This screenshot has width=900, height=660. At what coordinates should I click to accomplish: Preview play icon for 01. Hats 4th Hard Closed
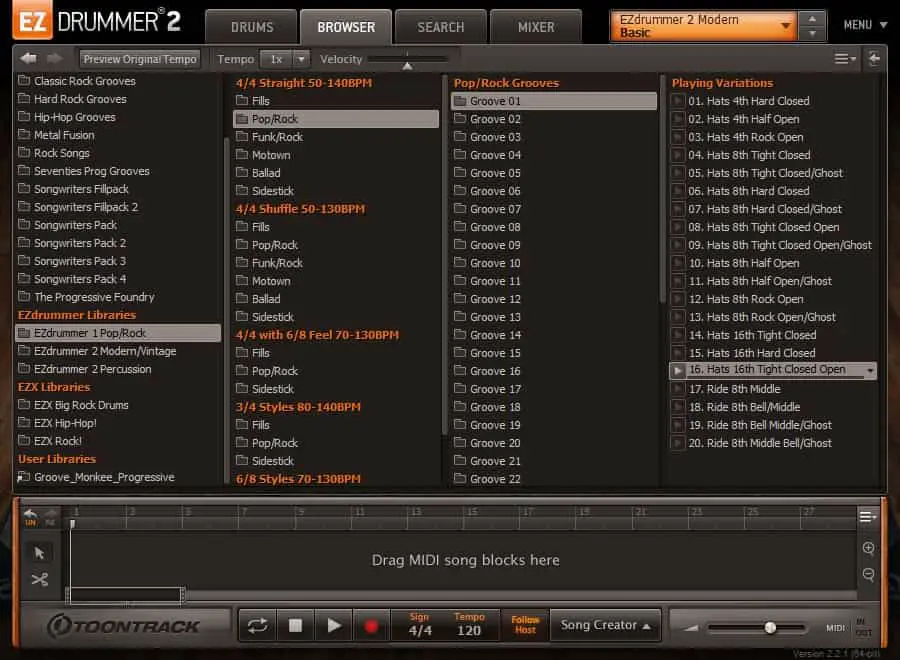click(678, 101)
